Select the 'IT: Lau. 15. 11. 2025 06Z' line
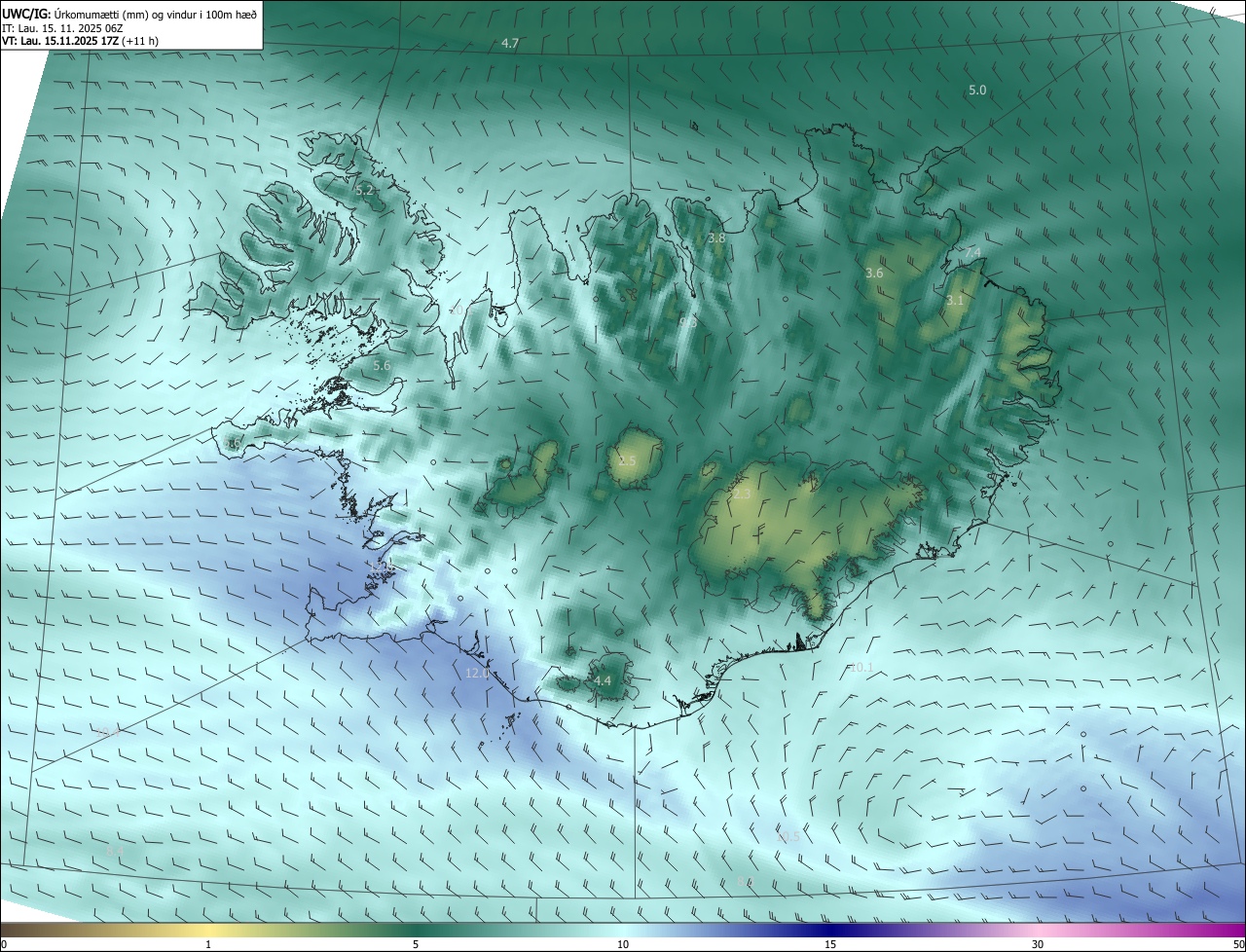Screen dimensions: 1246x952 (64, 27)
